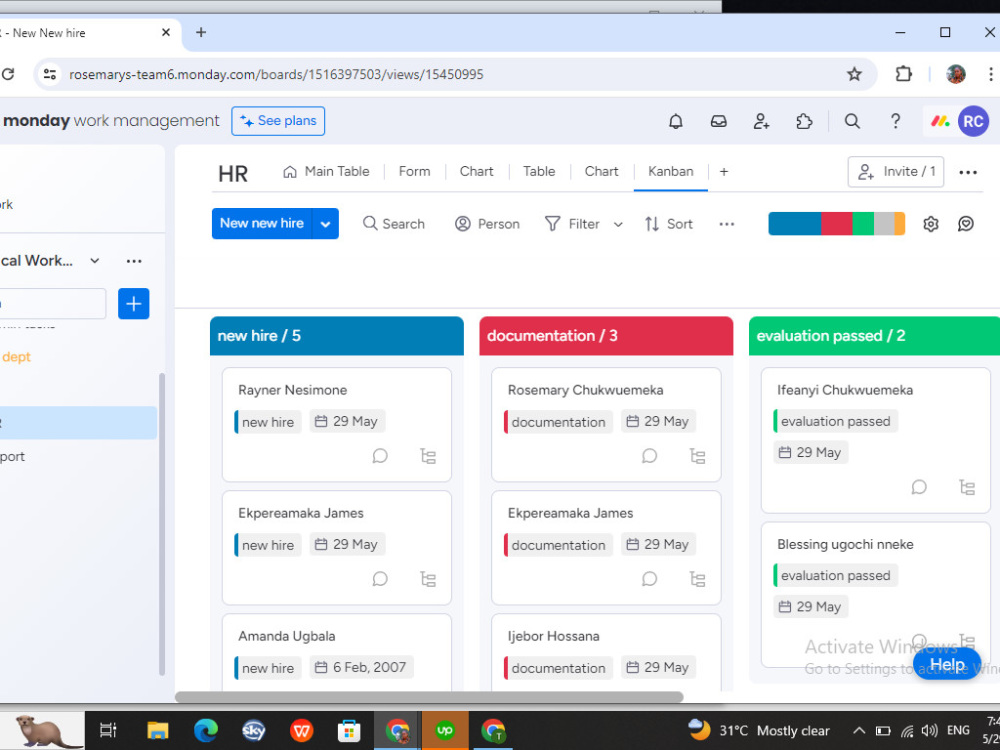
Task: Click See plans button
Action: (x=278, y=121)
